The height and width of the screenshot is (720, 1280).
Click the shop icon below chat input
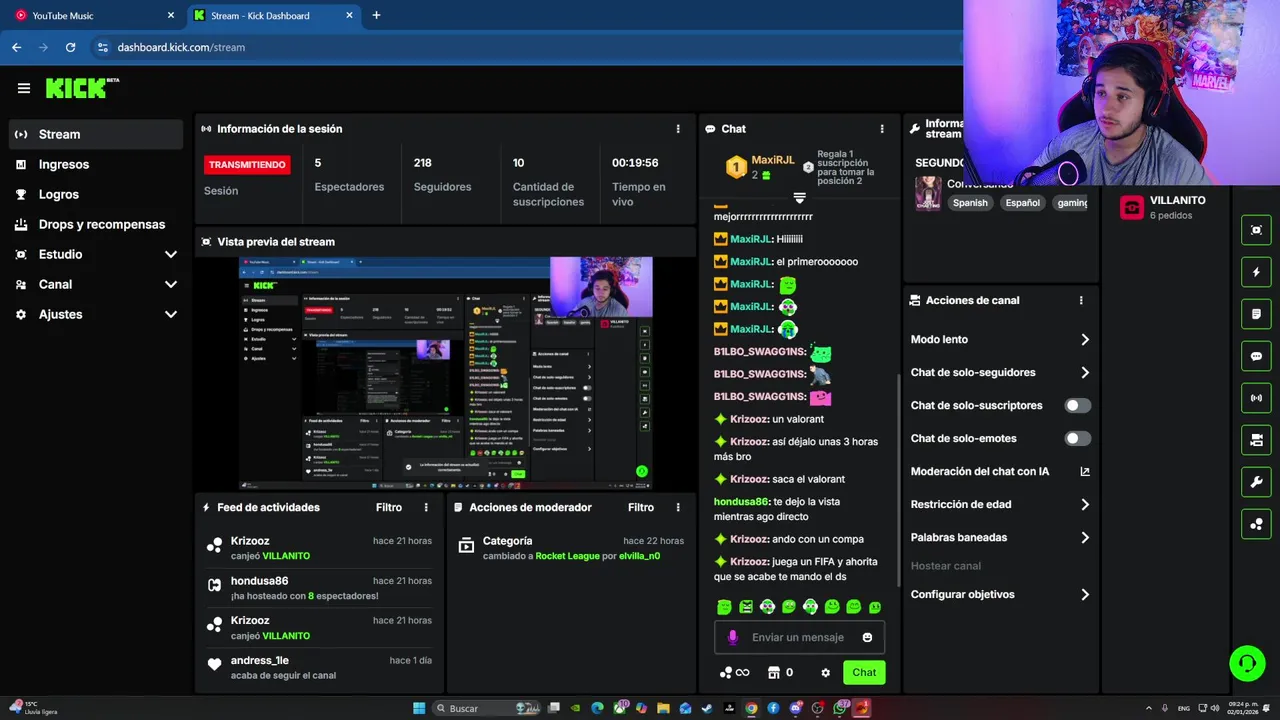(x=773, y=673)
